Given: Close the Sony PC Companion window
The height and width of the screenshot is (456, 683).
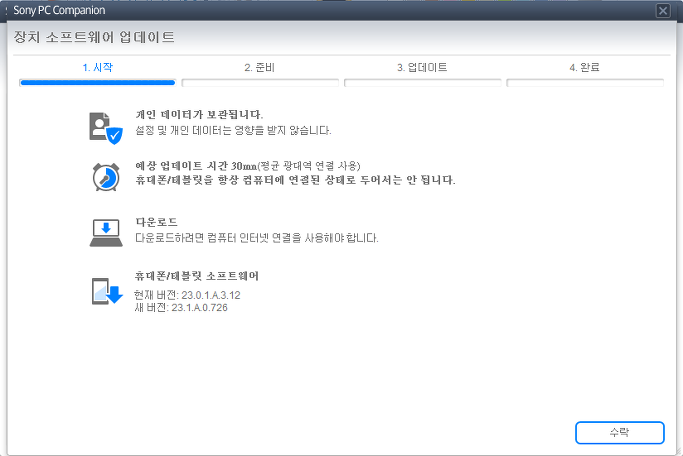Looking at the screenshot, I should [663, 10].
